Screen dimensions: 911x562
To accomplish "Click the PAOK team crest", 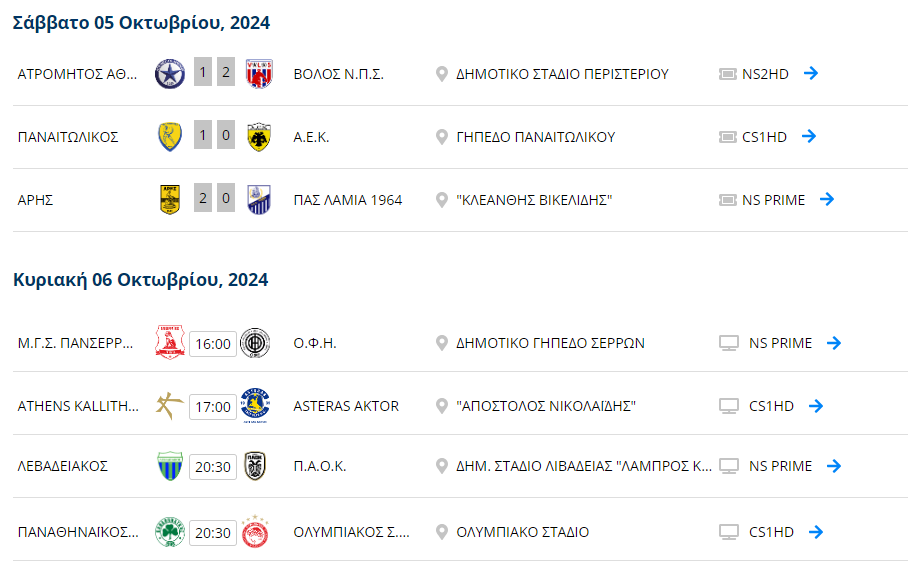I will point(255,466).
